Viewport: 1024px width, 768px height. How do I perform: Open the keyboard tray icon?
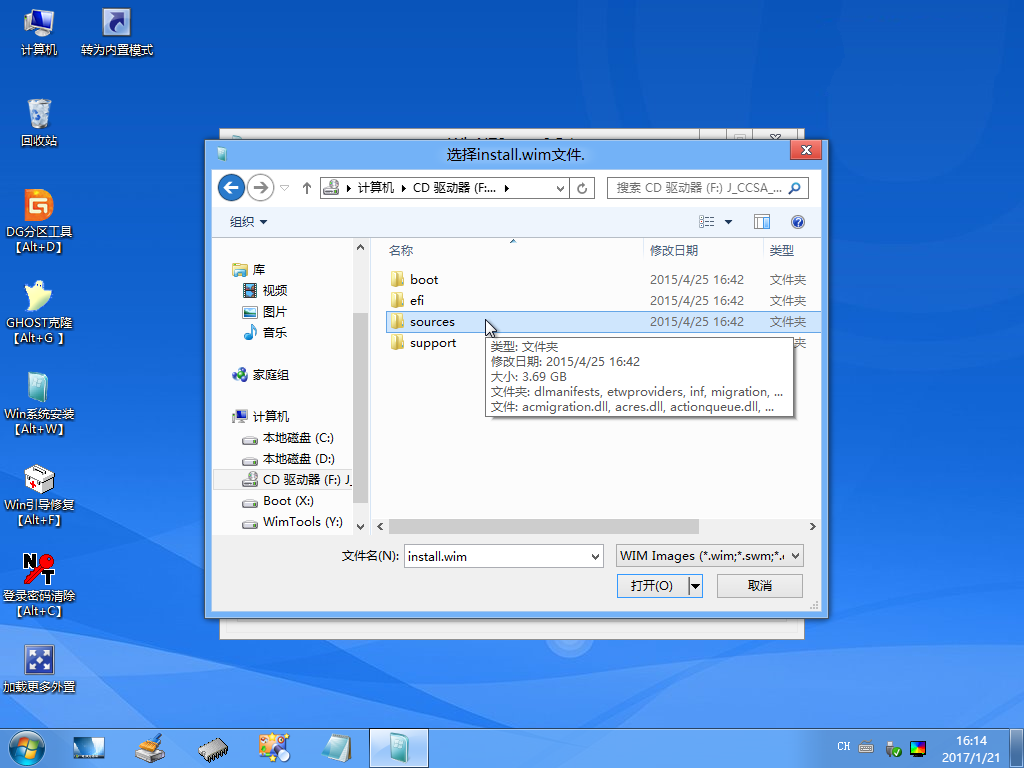pos(866,747)
